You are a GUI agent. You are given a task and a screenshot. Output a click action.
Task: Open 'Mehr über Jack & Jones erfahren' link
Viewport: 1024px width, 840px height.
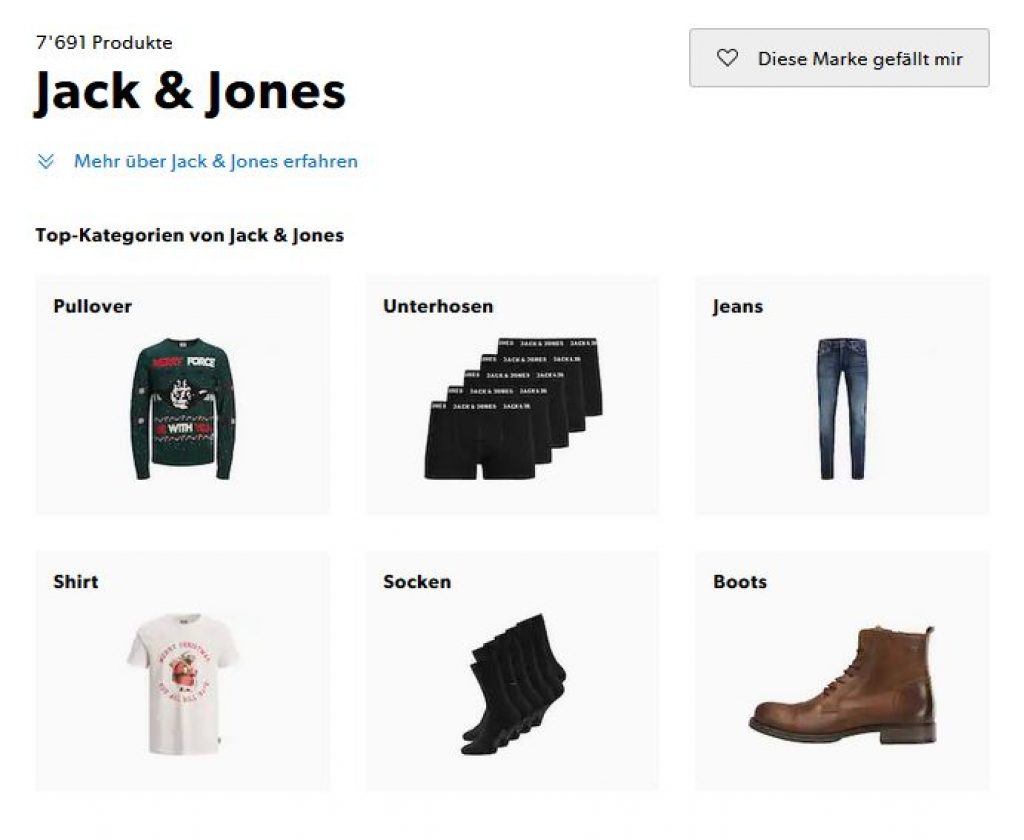215,161
